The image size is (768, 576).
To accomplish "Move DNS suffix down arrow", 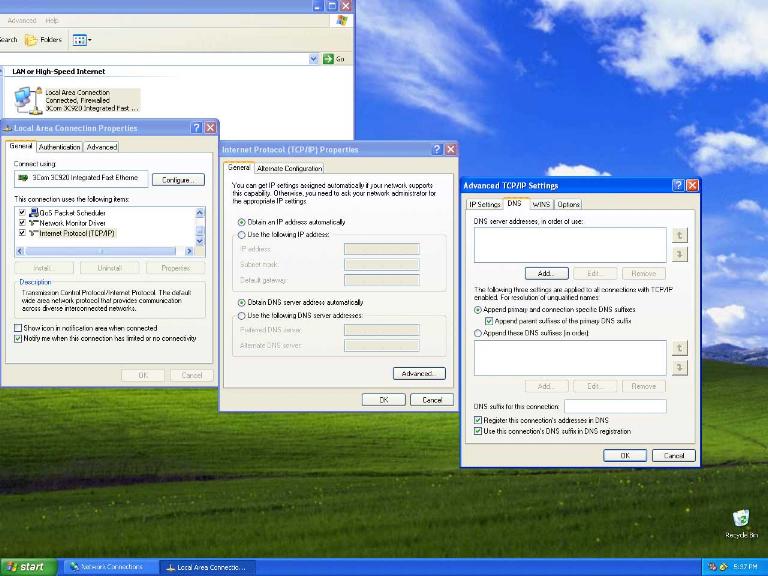I will pos(679,367).
